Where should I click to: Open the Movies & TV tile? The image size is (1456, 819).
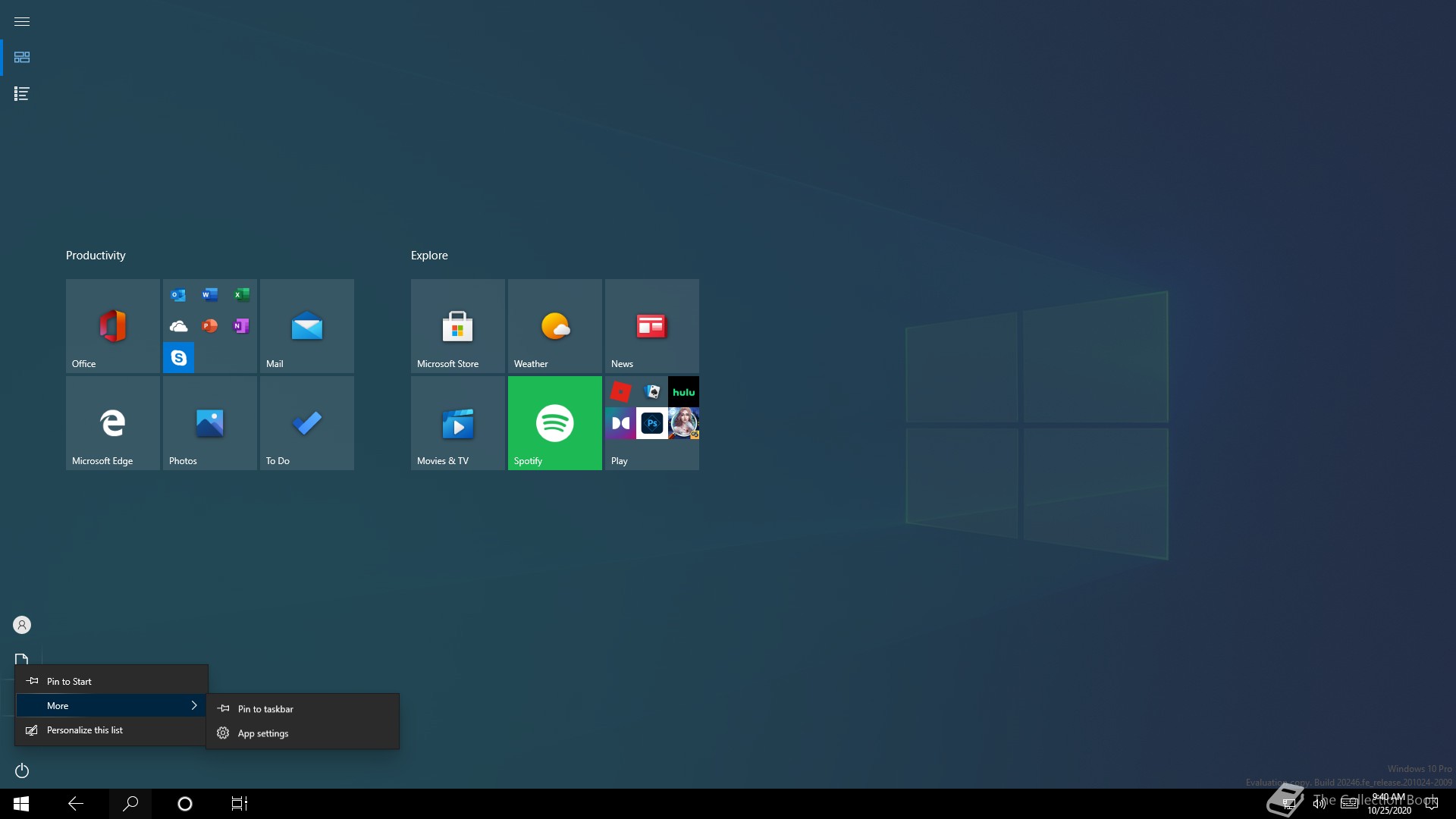(x=457, y=423)
